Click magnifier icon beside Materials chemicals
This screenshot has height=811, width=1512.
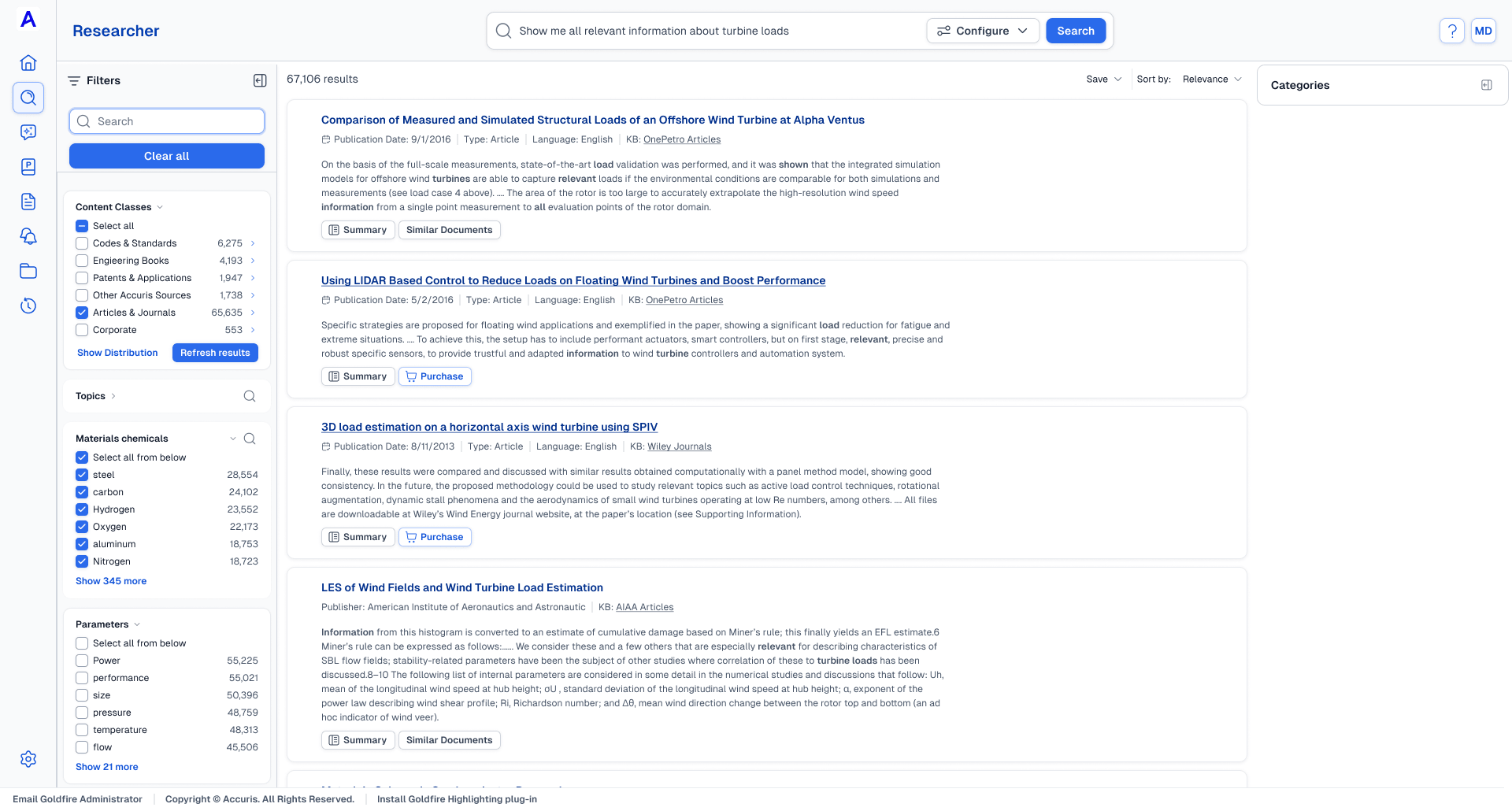tap(250, 439)
